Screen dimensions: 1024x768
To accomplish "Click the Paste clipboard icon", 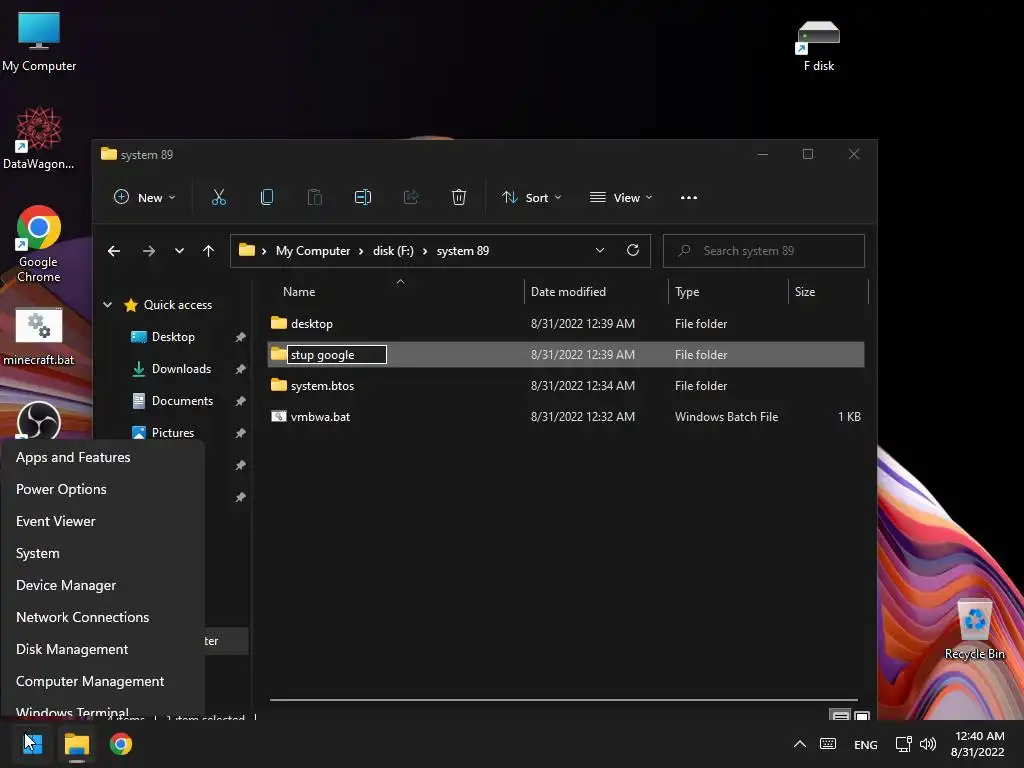I will pos(315,197).
